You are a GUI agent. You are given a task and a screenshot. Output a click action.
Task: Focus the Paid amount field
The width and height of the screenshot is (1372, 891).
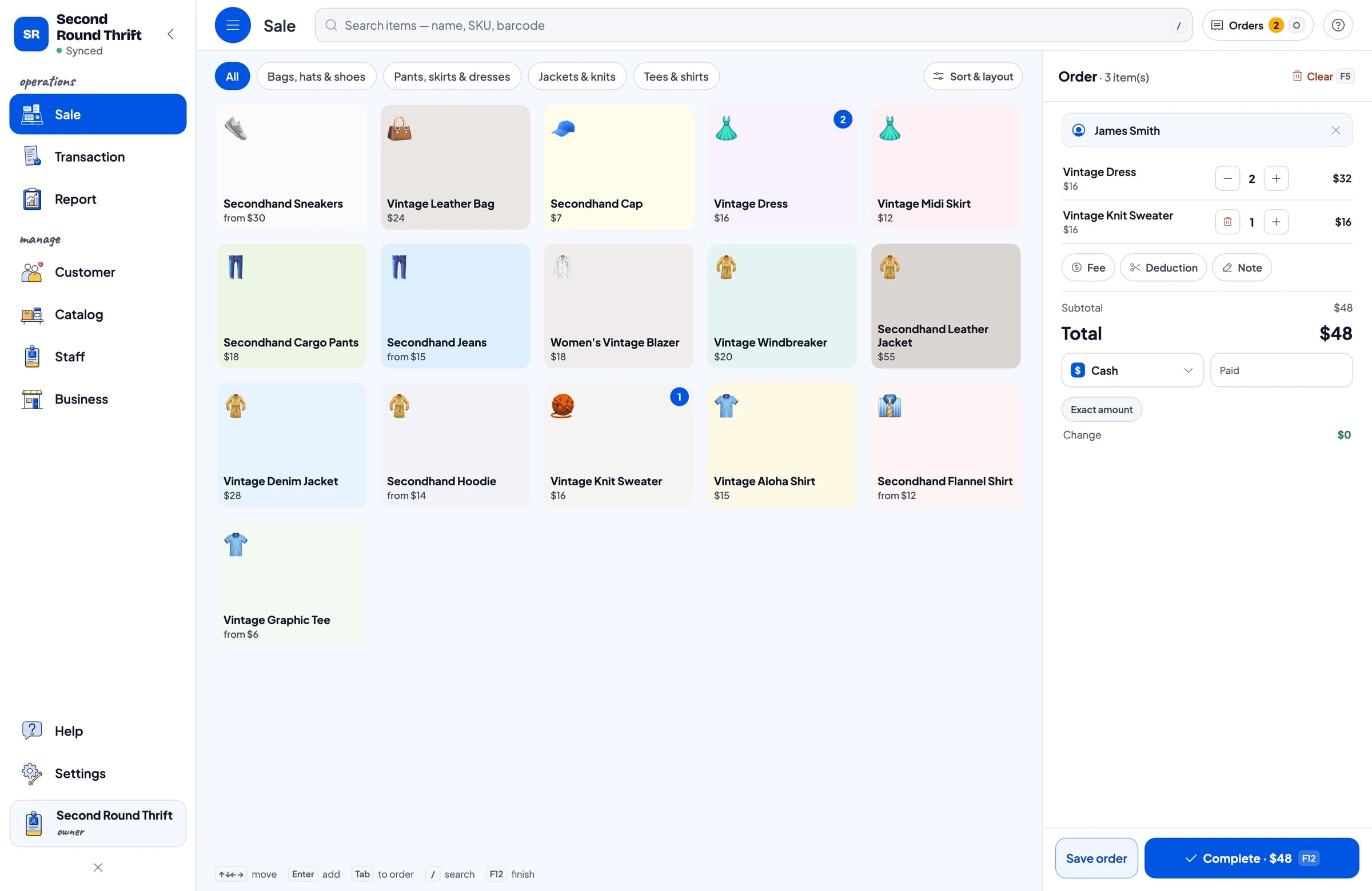click(x=1281, y=370)
